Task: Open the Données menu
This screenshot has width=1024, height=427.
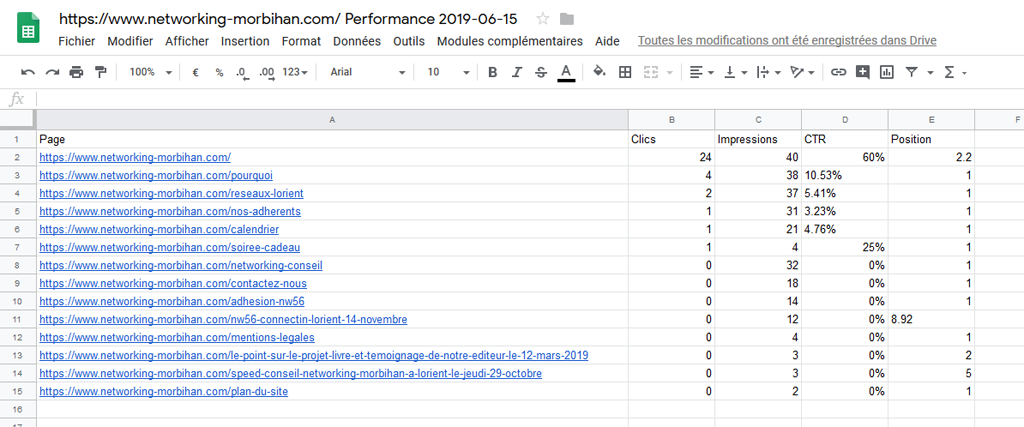Action: [357, 41]
